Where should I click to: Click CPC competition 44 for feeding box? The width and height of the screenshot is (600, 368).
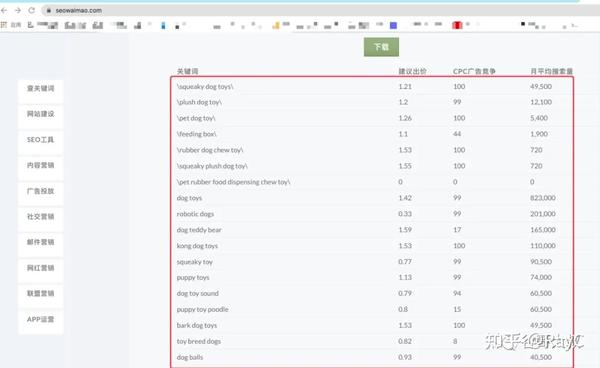coord(457,134)
